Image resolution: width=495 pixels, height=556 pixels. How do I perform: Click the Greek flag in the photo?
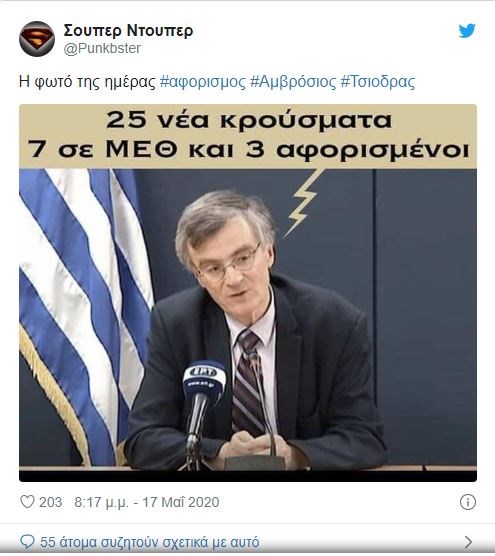[x=82, y=312]
